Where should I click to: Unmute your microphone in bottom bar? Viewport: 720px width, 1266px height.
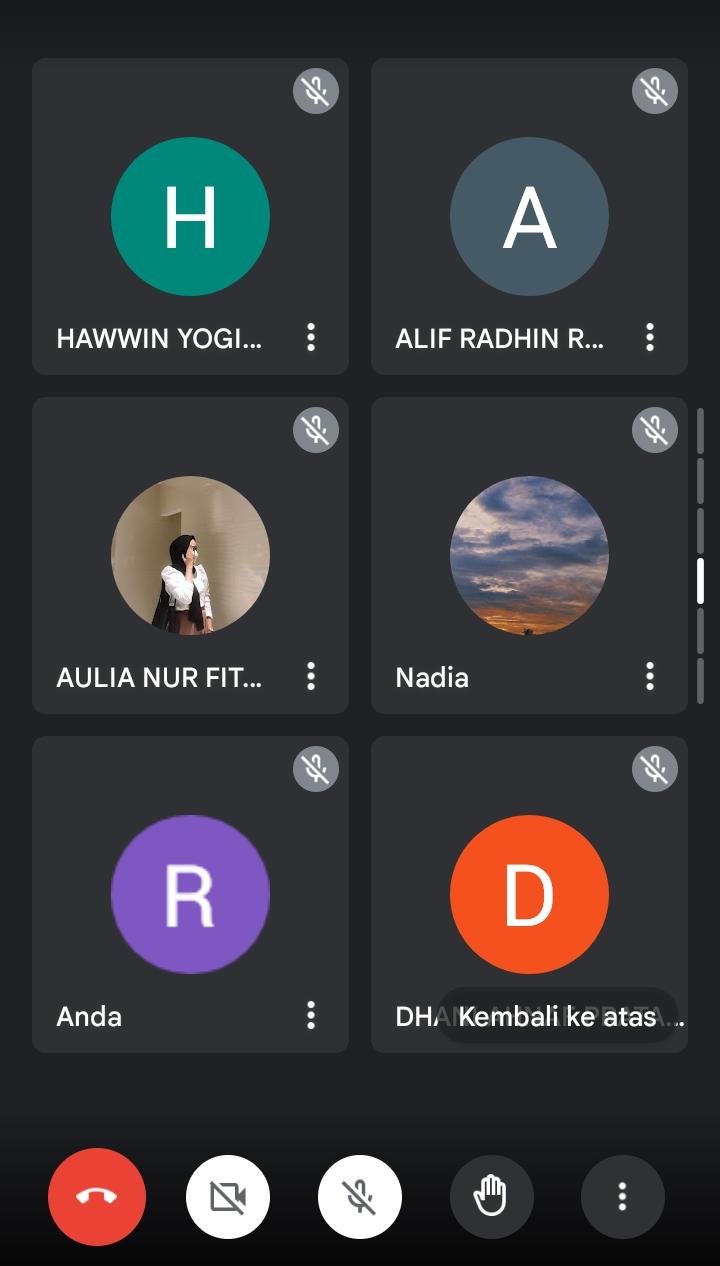pyautogui.click(x=360, y=1196)
